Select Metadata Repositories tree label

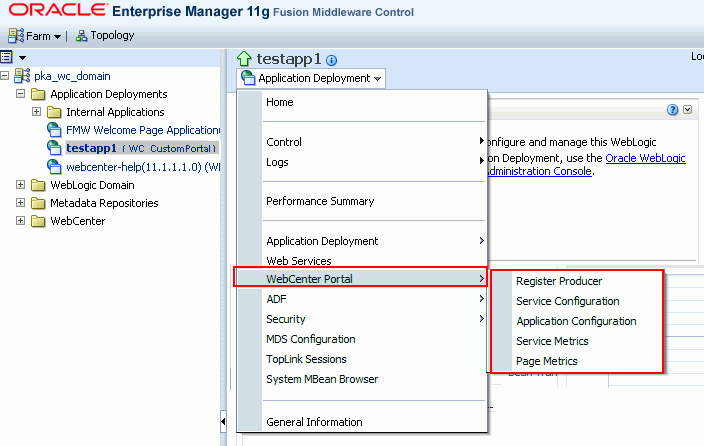(104, 203)
